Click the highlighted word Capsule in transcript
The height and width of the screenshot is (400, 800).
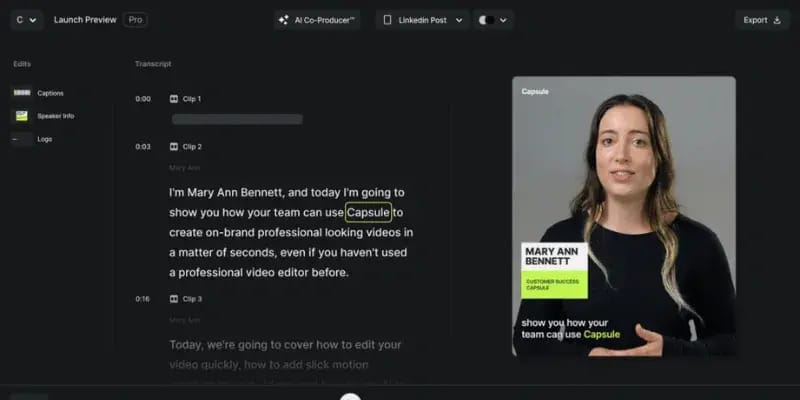pos(368,212)
